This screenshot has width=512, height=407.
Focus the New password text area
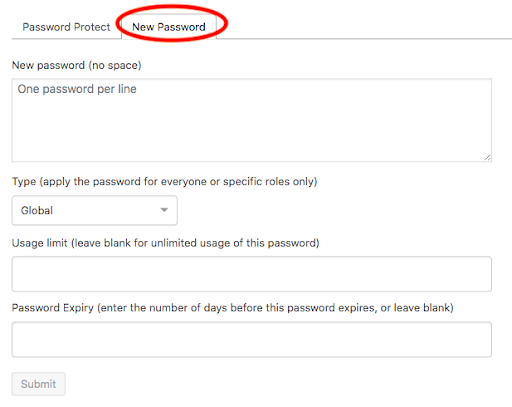pyautogui.click(x=252, y=120)
